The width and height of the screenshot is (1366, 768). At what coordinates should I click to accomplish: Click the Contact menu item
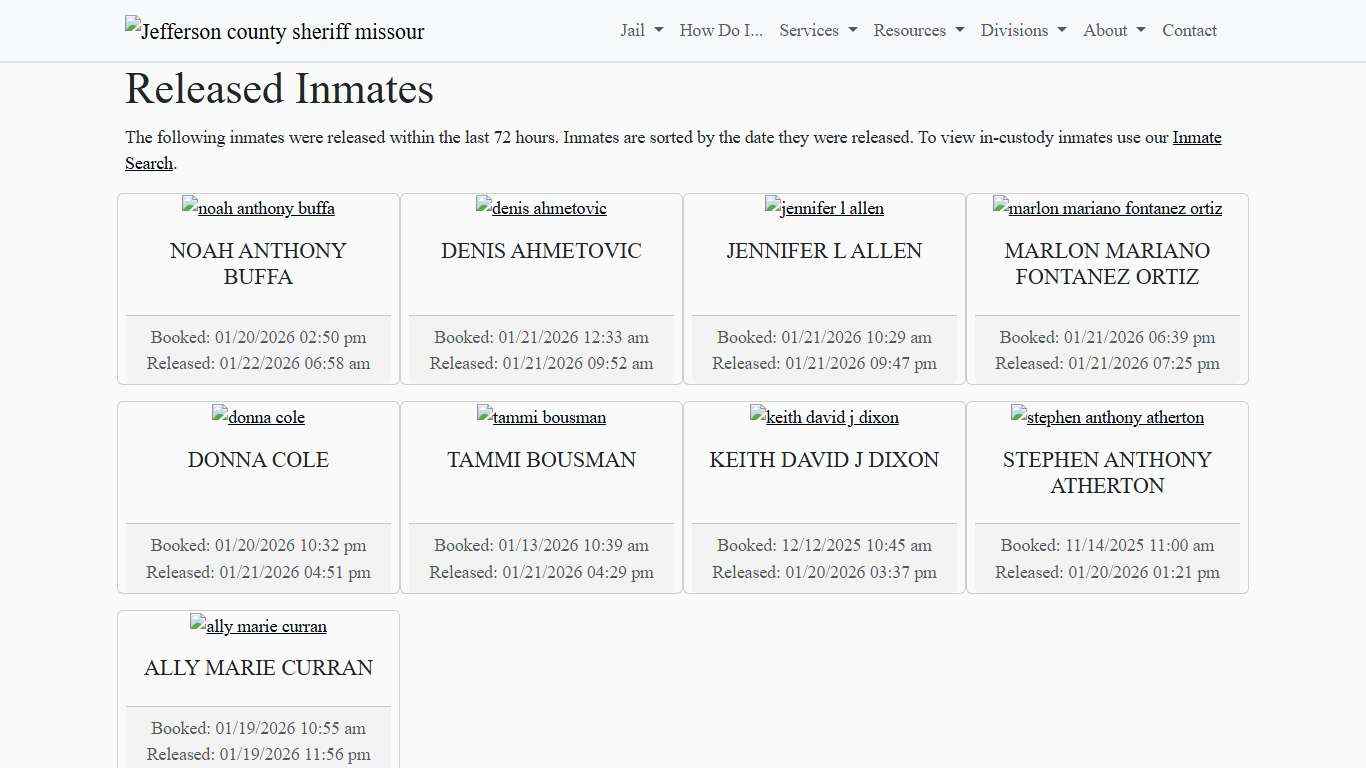point(1189,30)
